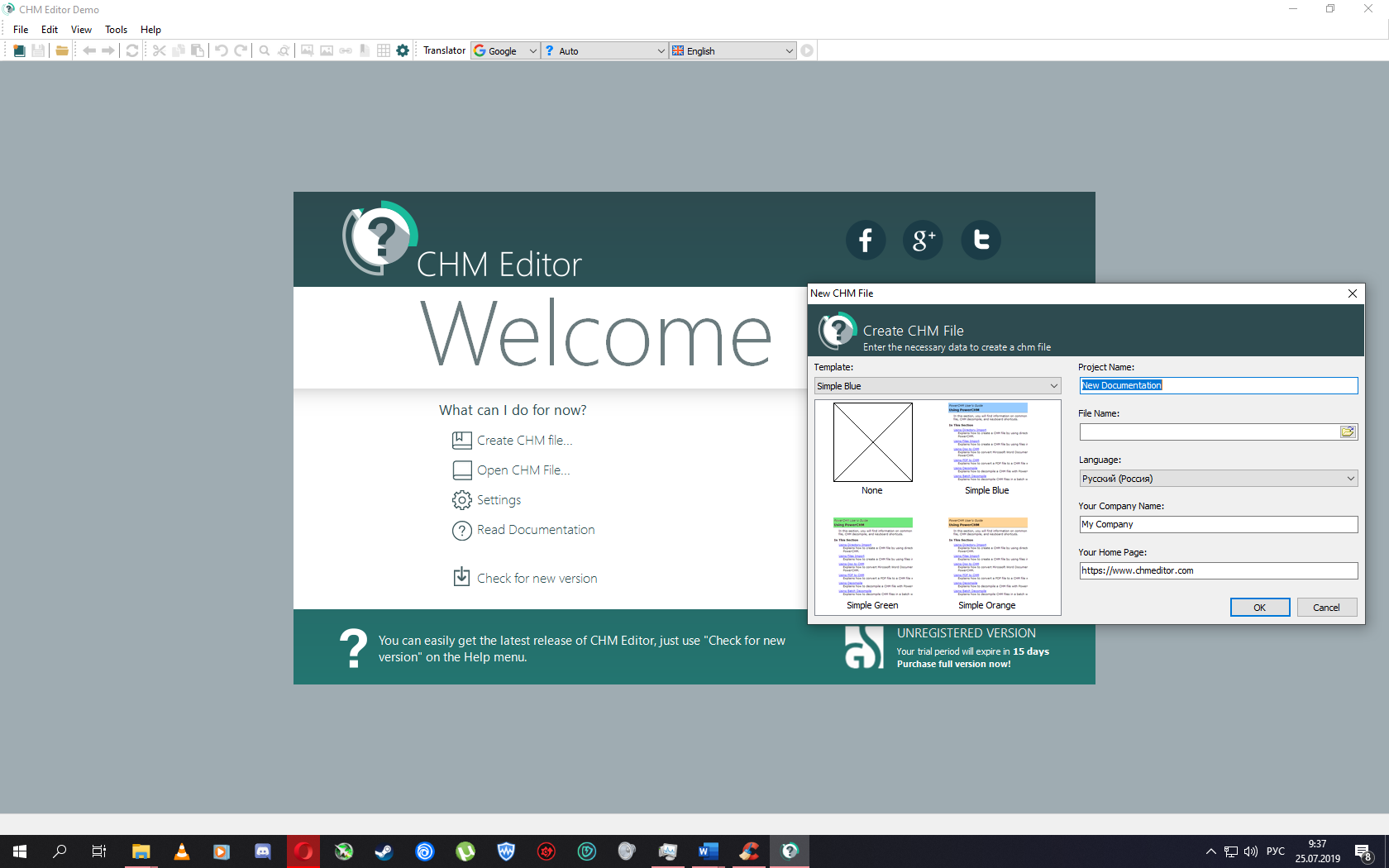Open Discord from the taskbar
Screen dimensions: 1389x868
(263, 851)
